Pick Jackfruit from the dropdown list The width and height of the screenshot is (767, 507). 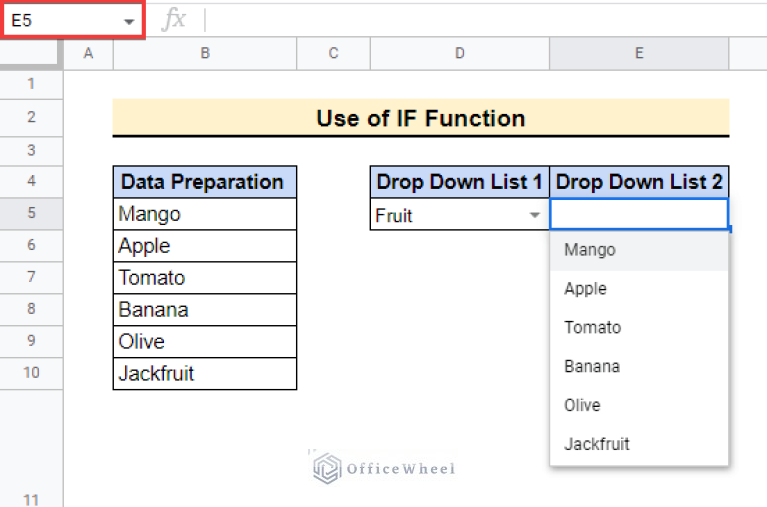pyautogui.click(x=597, y=444)
